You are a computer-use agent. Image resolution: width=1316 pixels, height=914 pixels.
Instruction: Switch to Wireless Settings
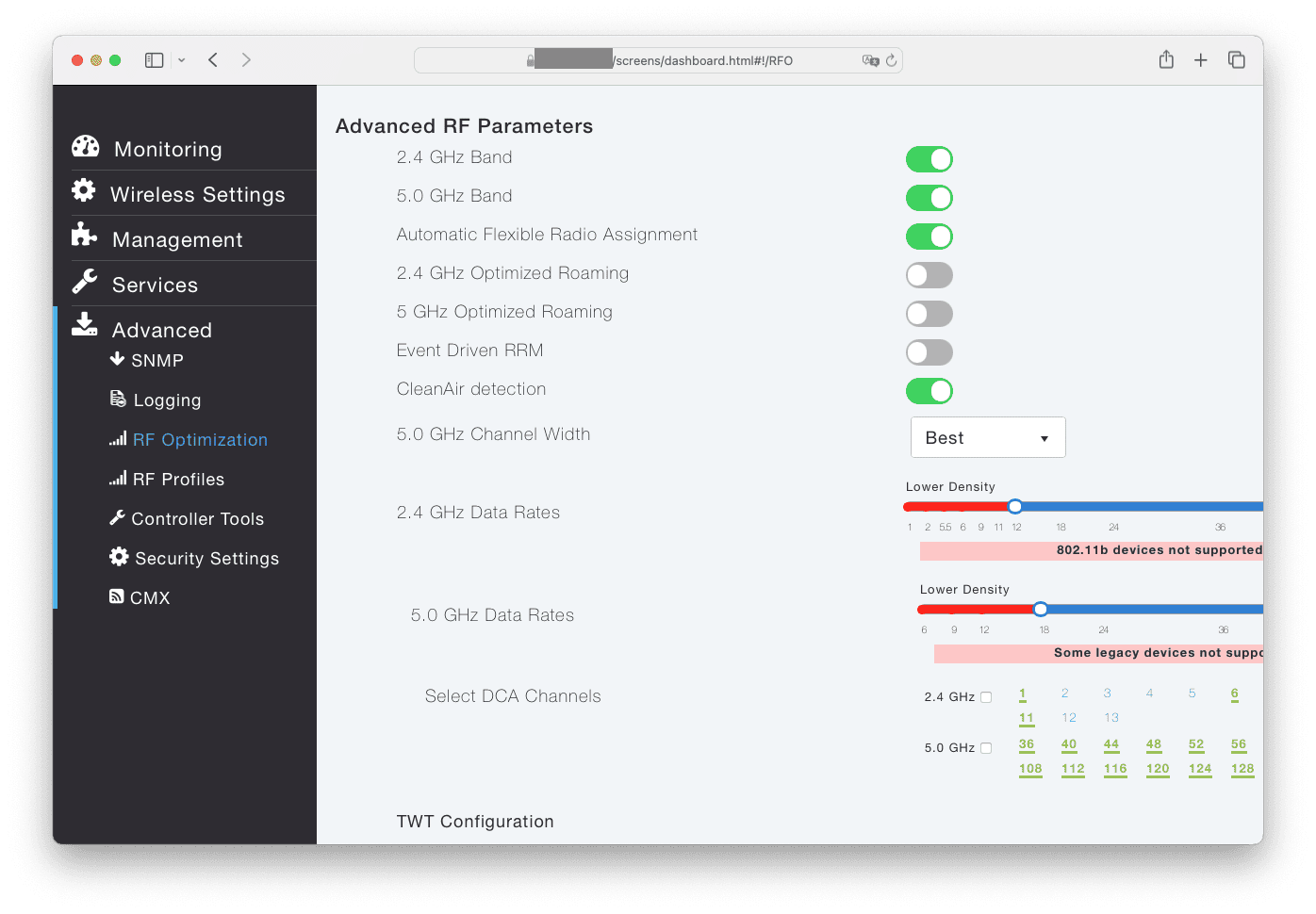tap(197, 194)
